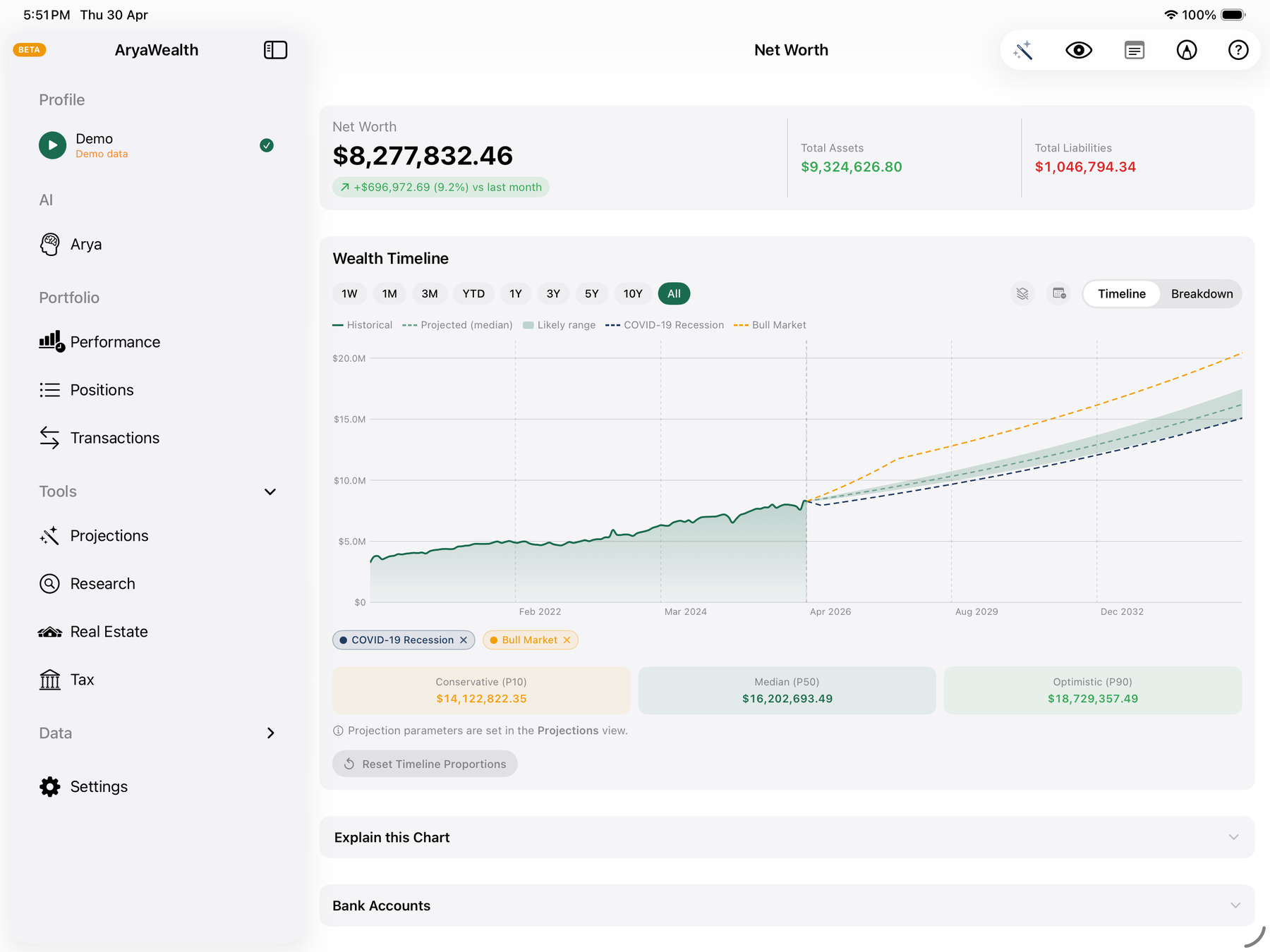Screen dimensions: 1270x952
Task: Click the Likely range legend swatch
Action: (528, 325)
